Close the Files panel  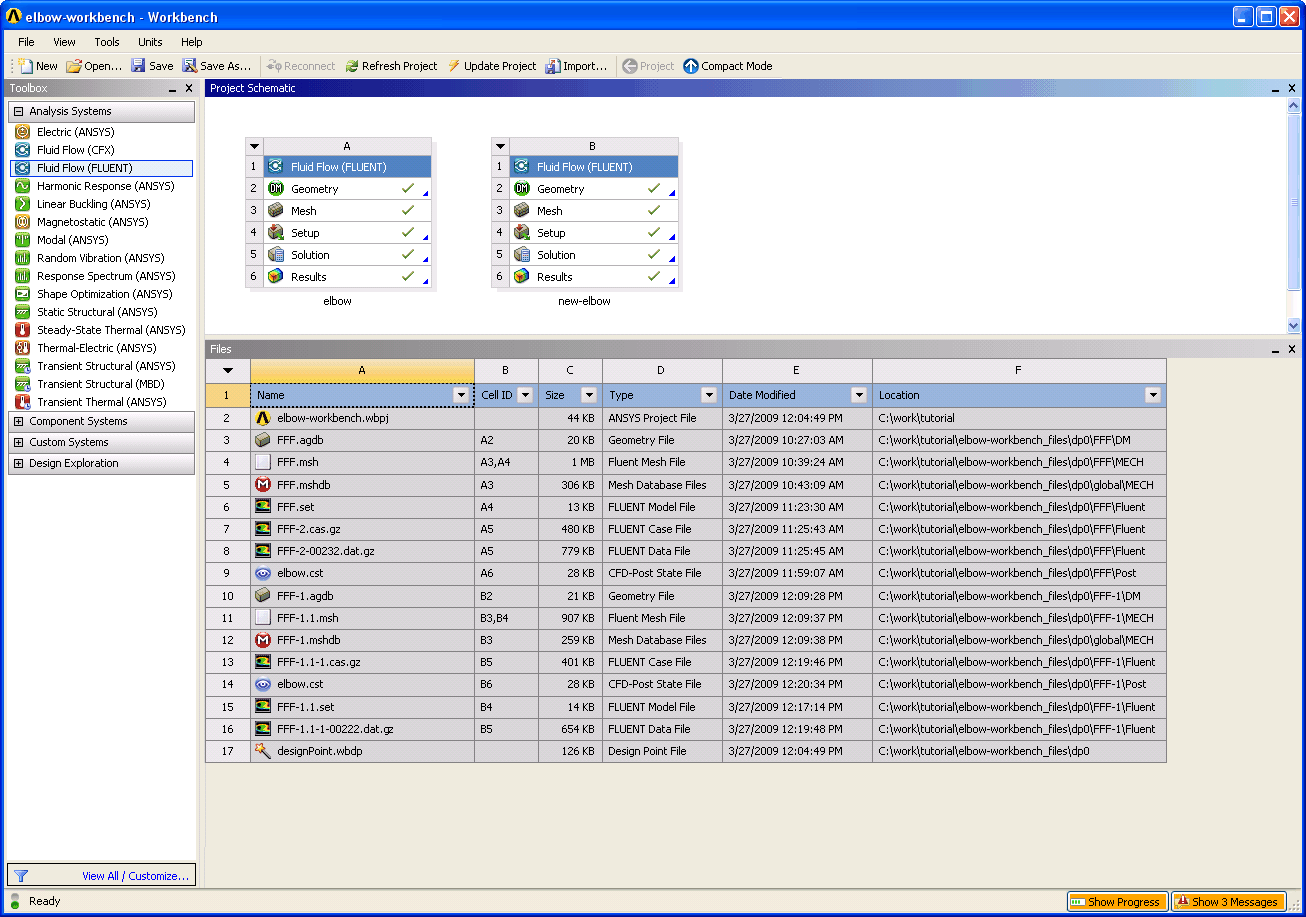click(1293, 350)
